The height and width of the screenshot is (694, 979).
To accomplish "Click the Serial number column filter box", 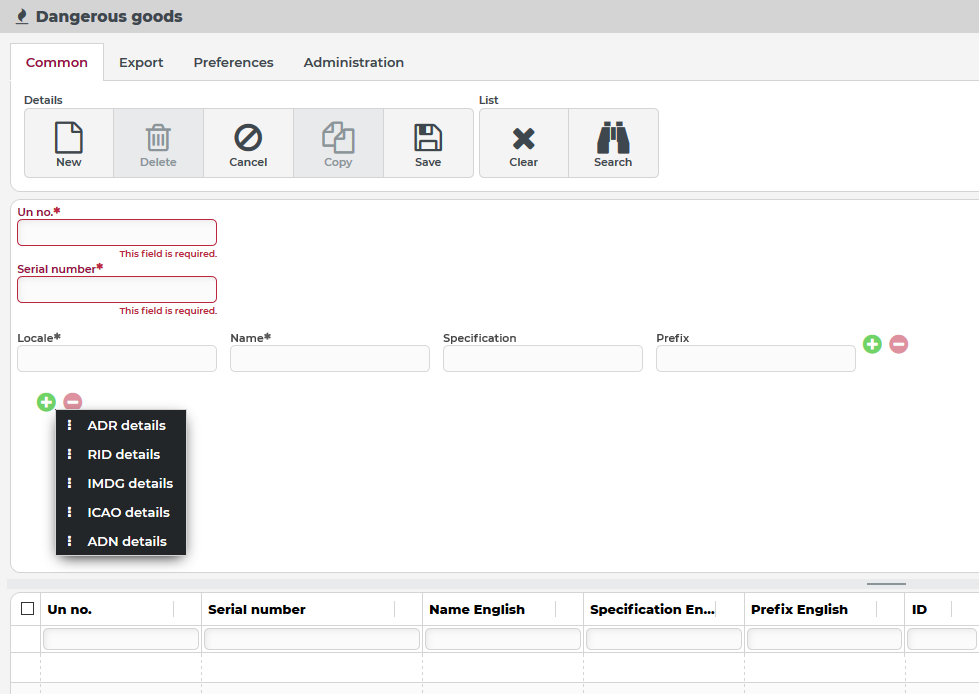I will click(x=312, y=639).
